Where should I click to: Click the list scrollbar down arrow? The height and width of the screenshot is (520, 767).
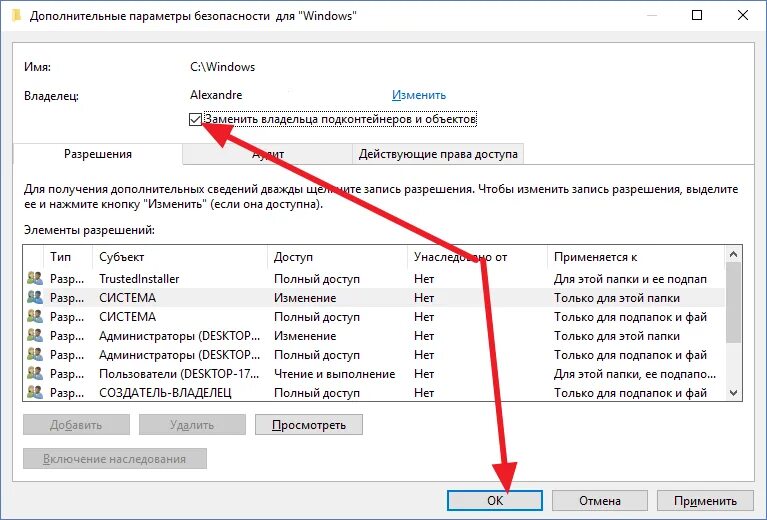coord(733,392)
